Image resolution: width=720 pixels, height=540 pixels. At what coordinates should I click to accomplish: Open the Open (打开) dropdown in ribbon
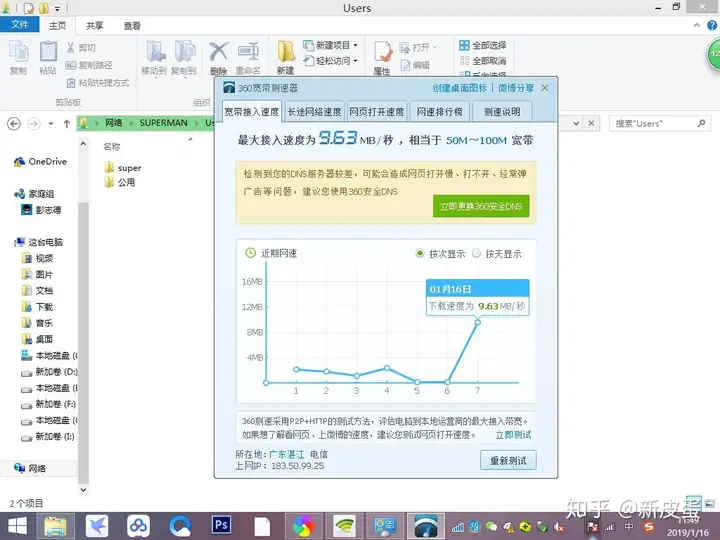(418, 47)
